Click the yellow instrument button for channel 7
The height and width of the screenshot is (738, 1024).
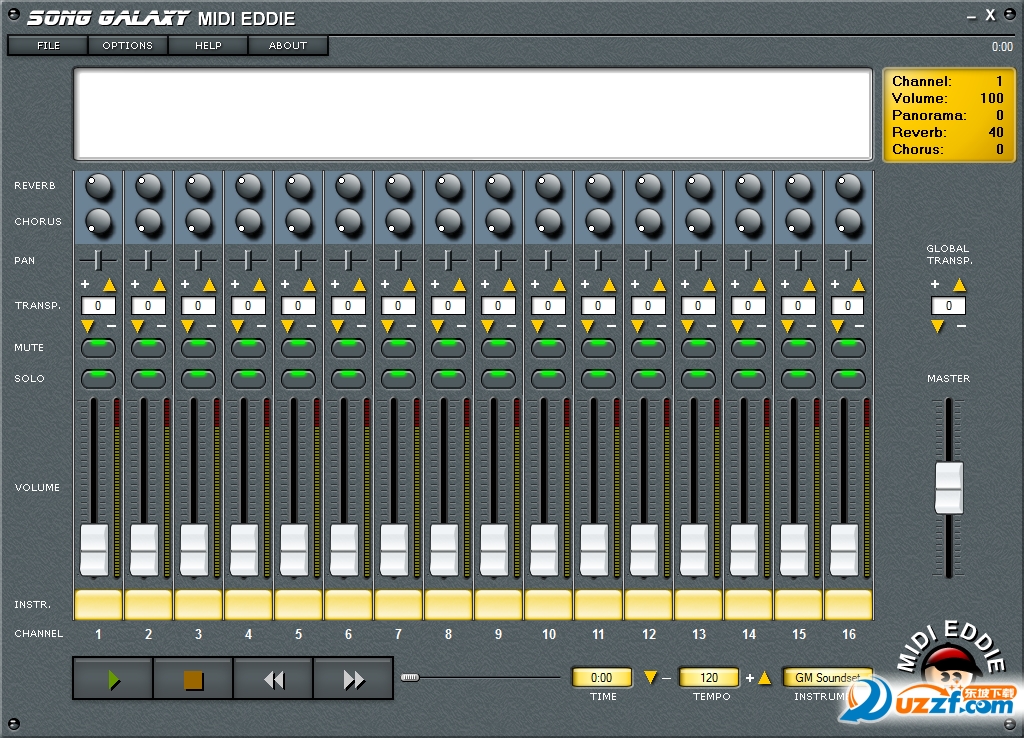click(x=398, y=604)
